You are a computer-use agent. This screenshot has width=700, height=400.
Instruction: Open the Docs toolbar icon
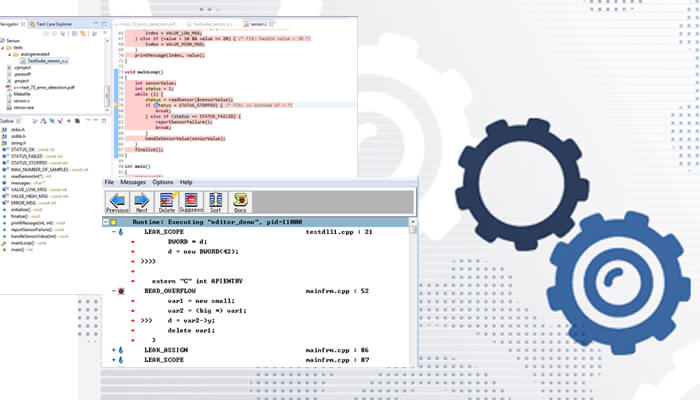(x=240, y=201)
